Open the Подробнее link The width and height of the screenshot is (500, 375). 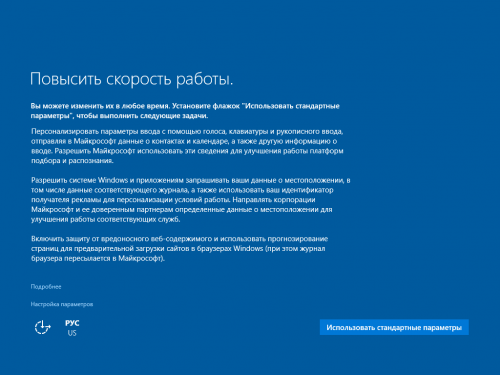coord(46,287)
